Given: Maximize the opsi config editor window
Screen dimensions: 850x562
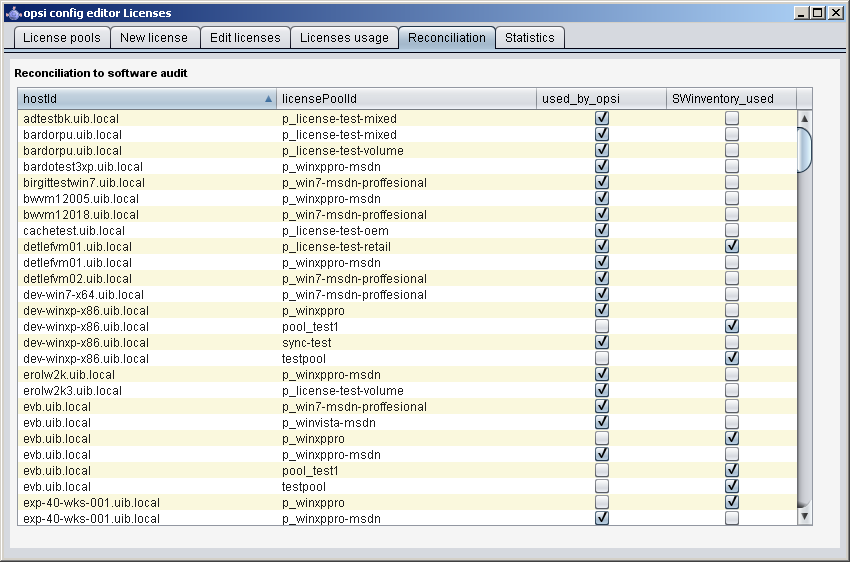Looking at the screenshot, I should (818, 13).
